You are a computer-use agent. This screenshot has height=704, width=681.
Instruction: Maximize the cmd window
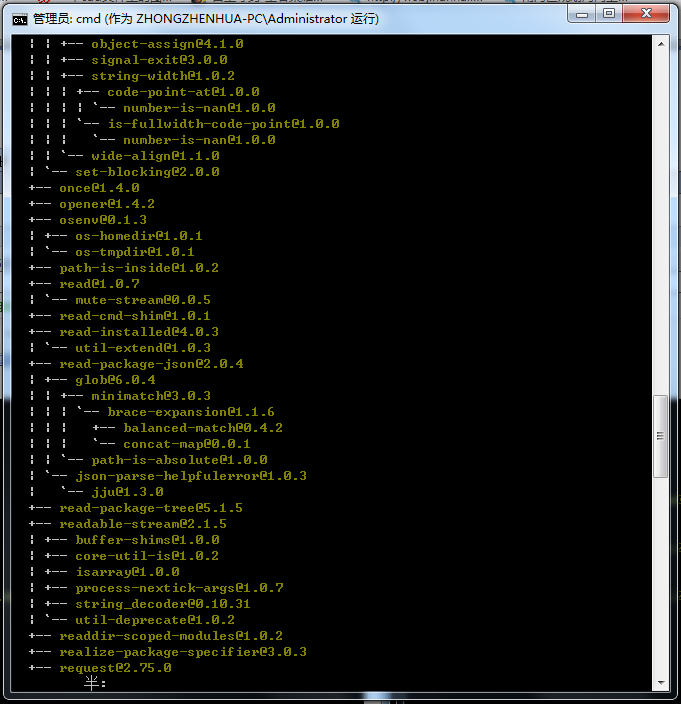(x=609, y=14)
